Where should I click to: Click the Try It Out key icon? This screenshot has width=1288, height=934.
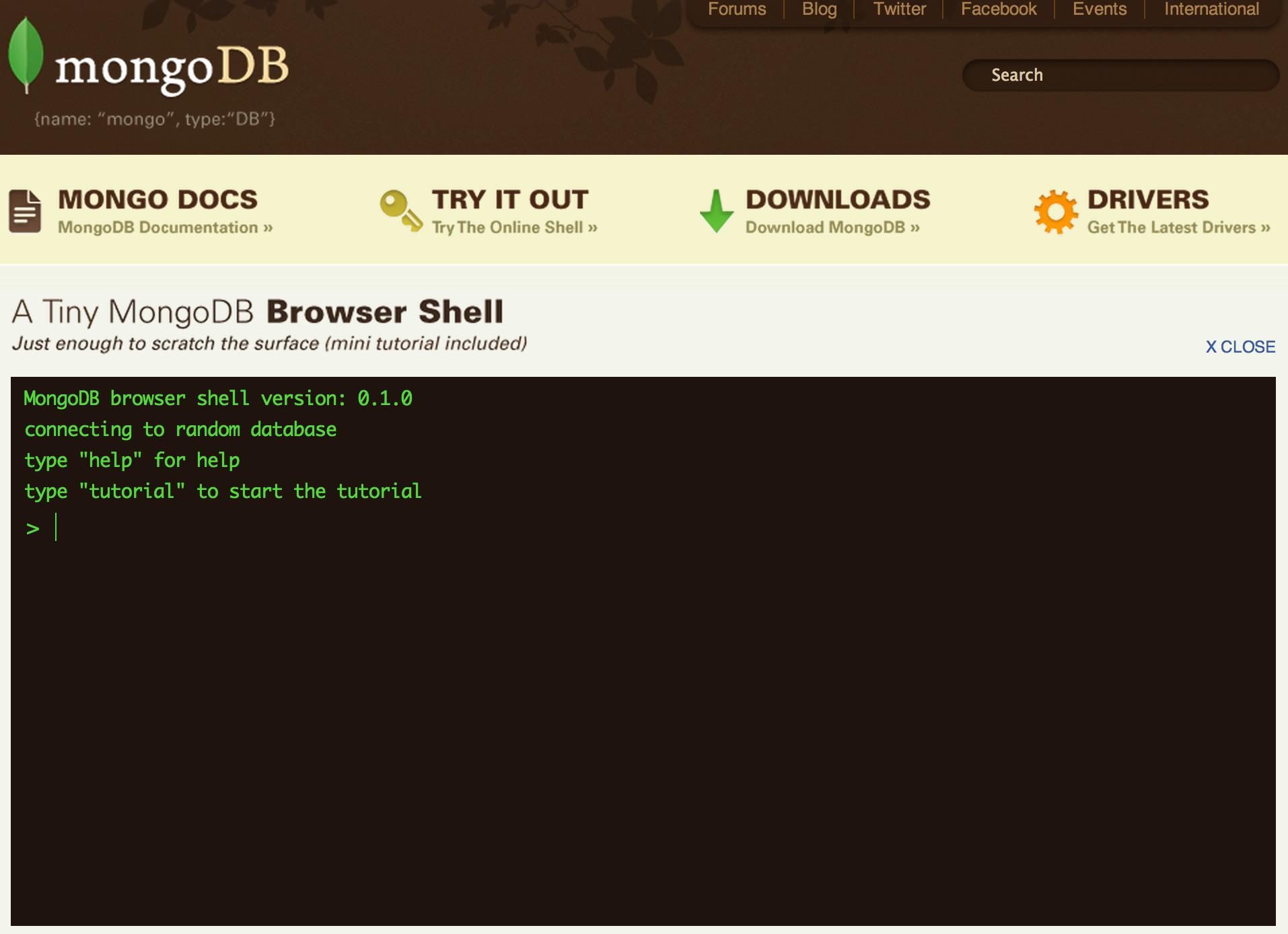point(401,211)
